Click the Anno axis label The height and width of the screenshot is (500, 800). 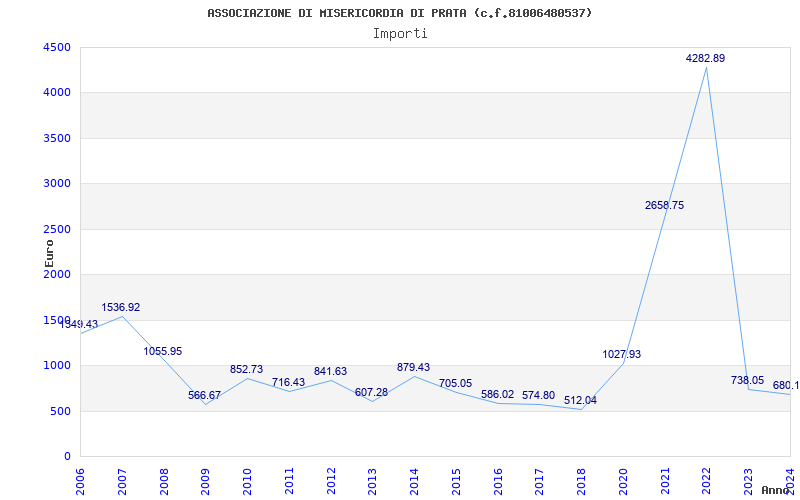tap(776, 490)
